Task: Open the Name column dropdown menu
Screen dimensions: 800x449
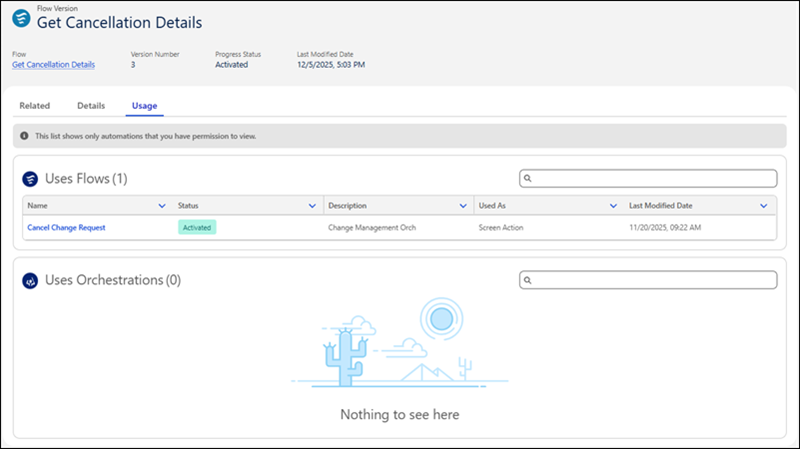Action: [162, 206]
